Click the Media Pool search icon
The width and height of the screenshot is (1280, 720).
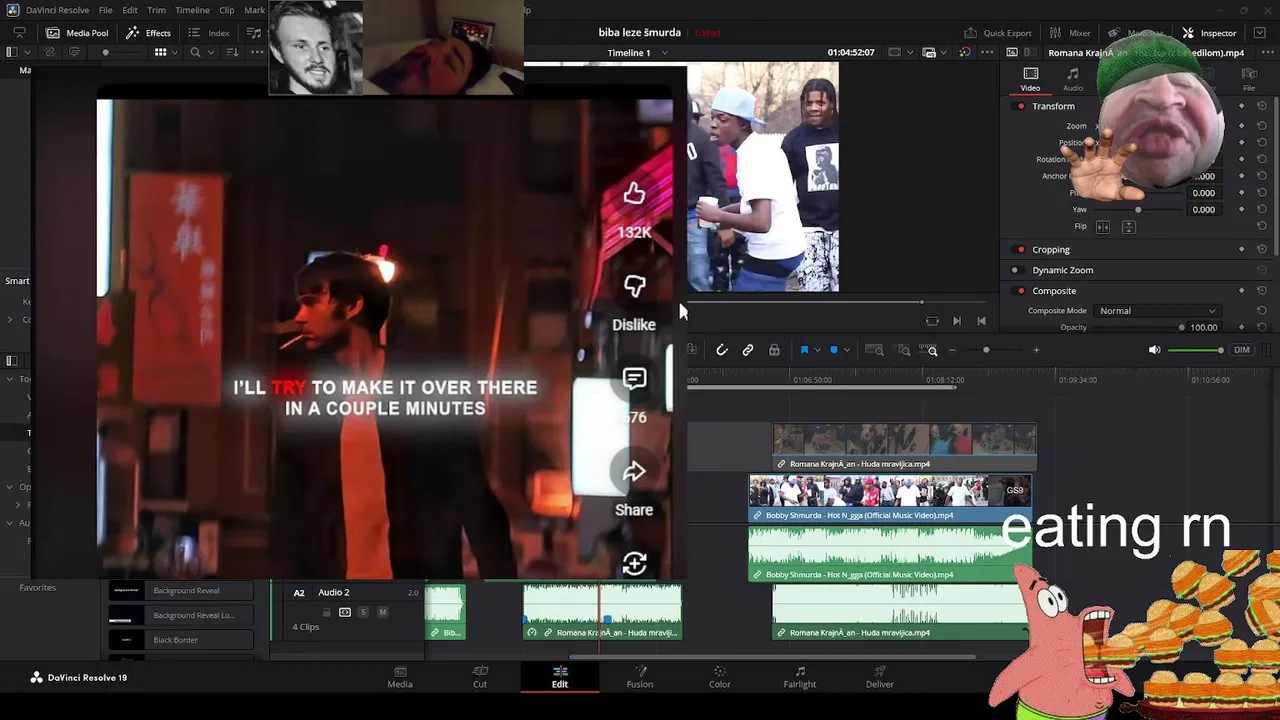tap(195, 52)
